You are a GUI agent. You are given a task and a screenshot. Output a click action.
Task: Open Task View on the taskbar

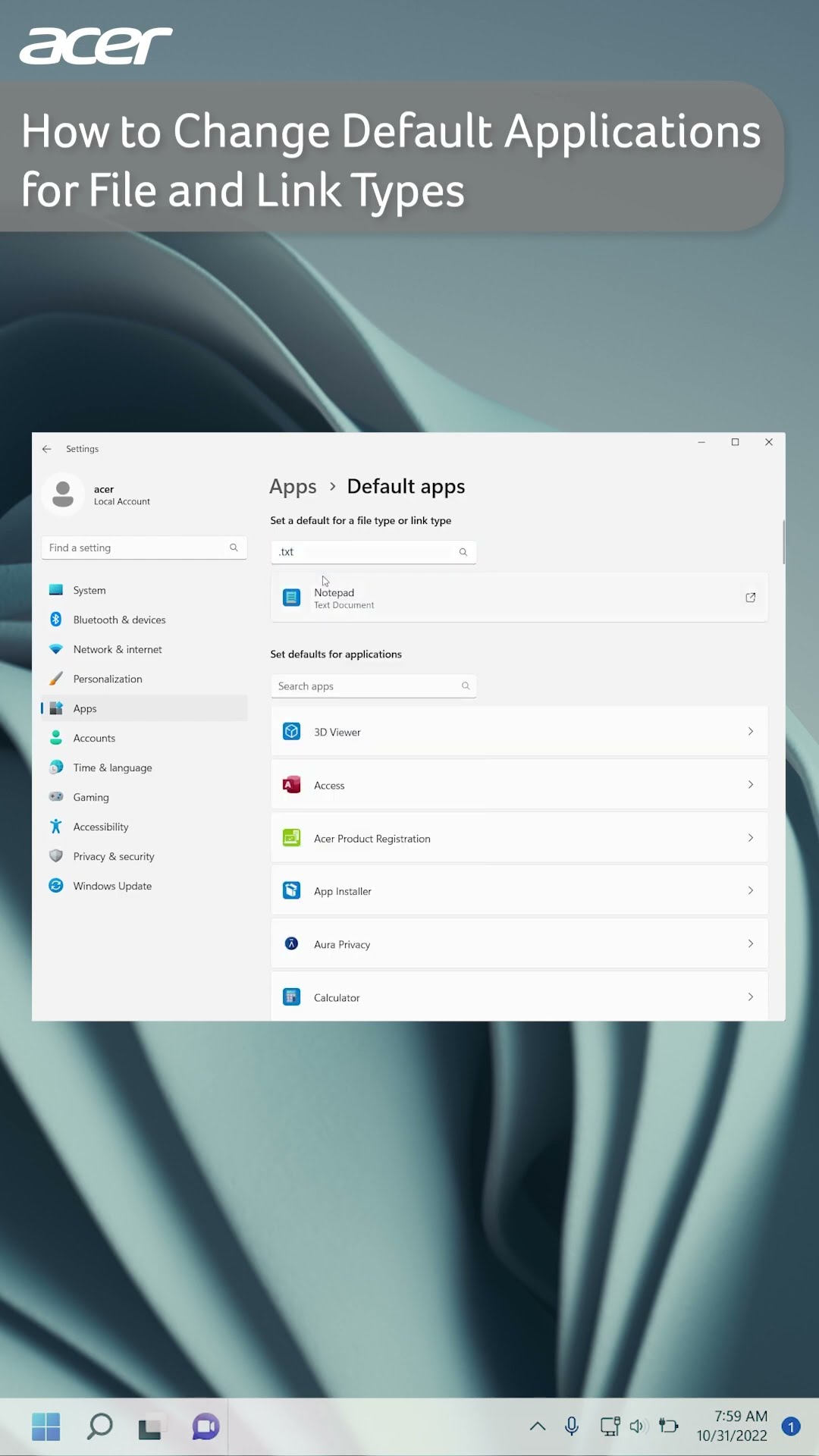(x=151, y=1429)
